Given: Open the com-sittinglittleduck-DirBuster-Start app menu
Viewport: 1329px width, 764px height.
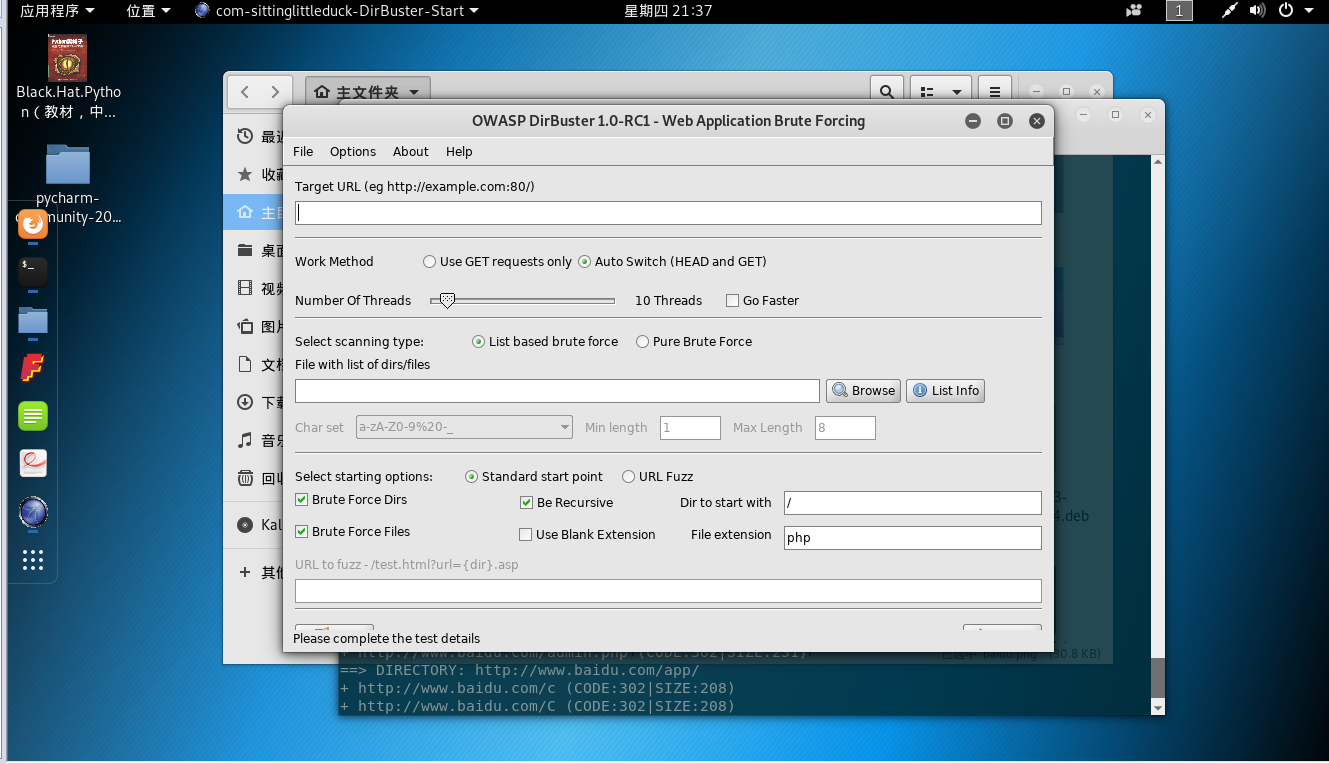Looking at the screenshot, I should [337, 11].
